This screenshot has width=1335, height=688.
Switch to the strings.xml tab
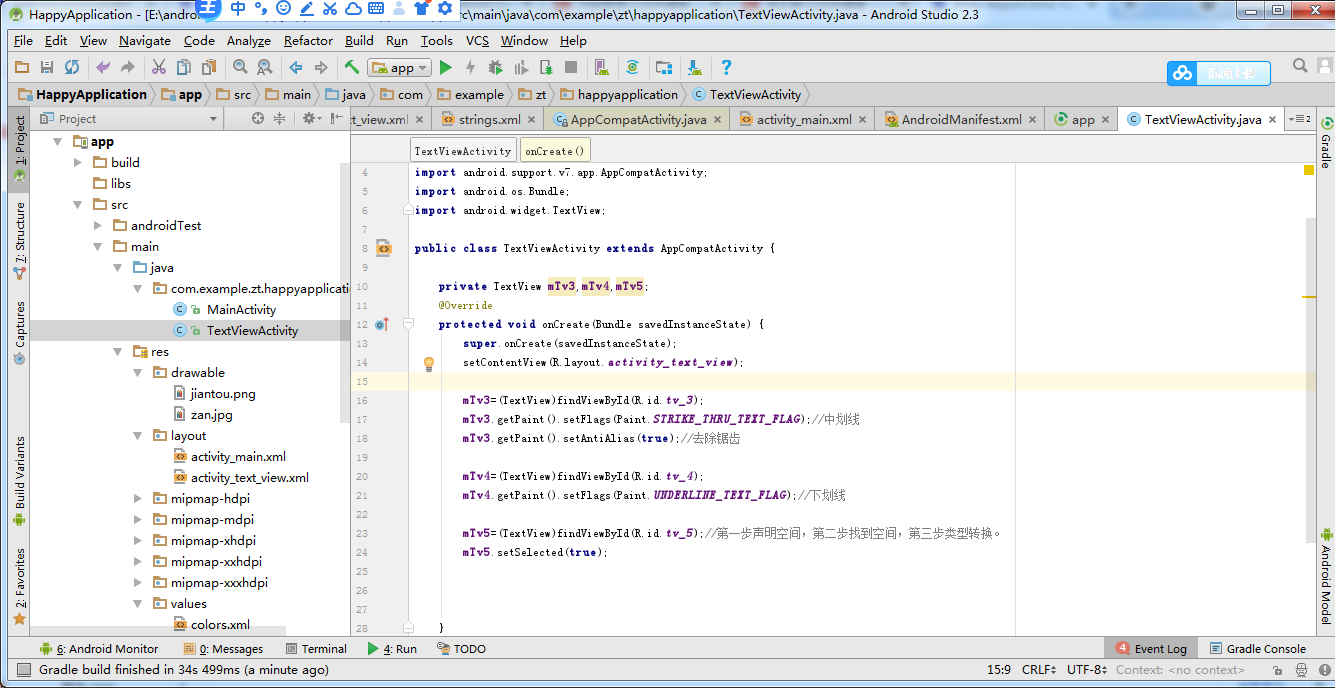[488, 119]
